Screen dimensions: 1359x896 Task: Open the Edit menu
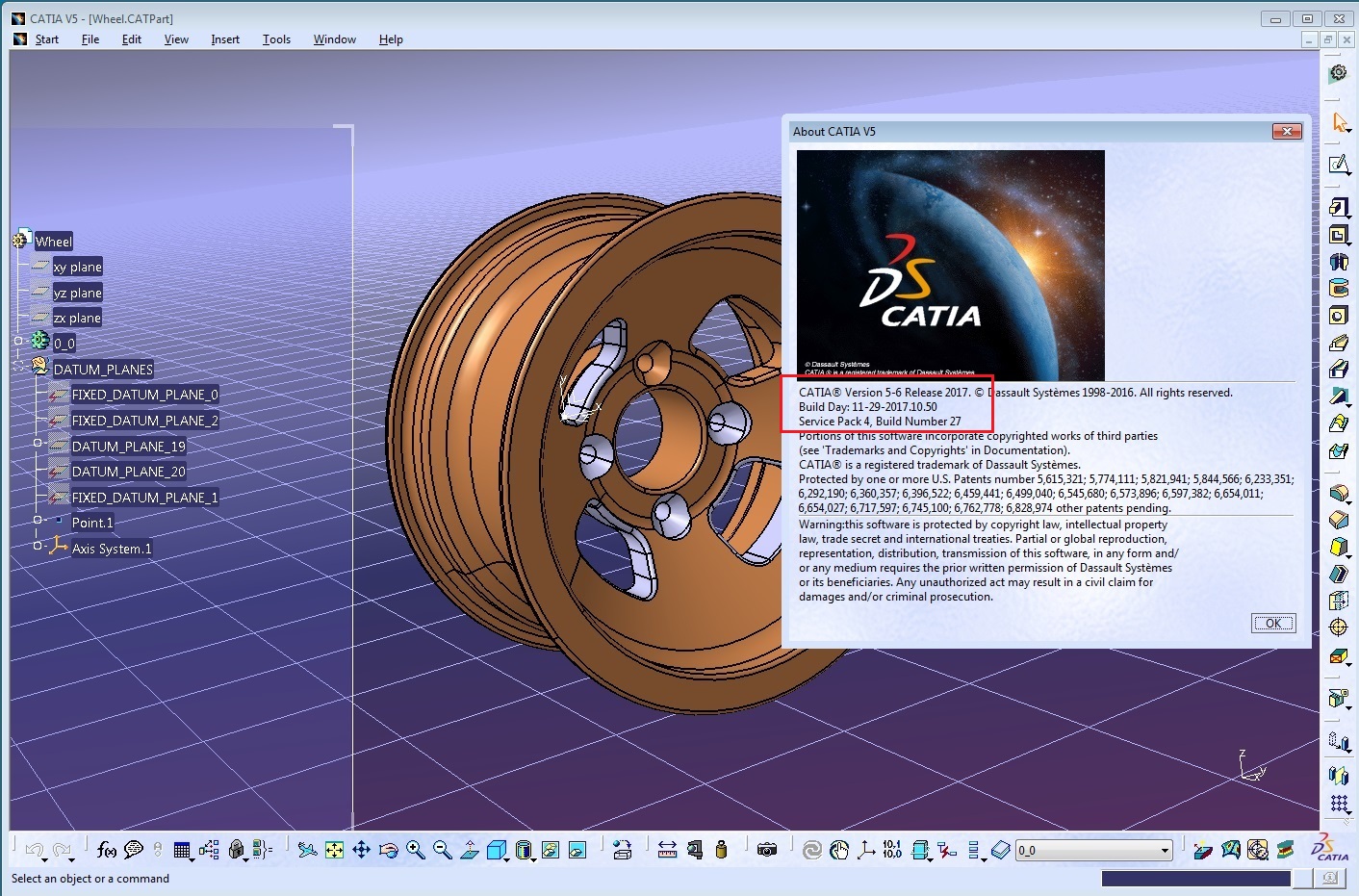tap(132, 39)
